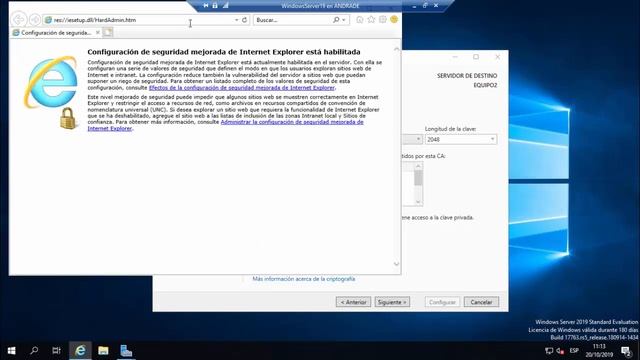Click the SERVIDOR DE DESTINO text

[x=467, y=76]
